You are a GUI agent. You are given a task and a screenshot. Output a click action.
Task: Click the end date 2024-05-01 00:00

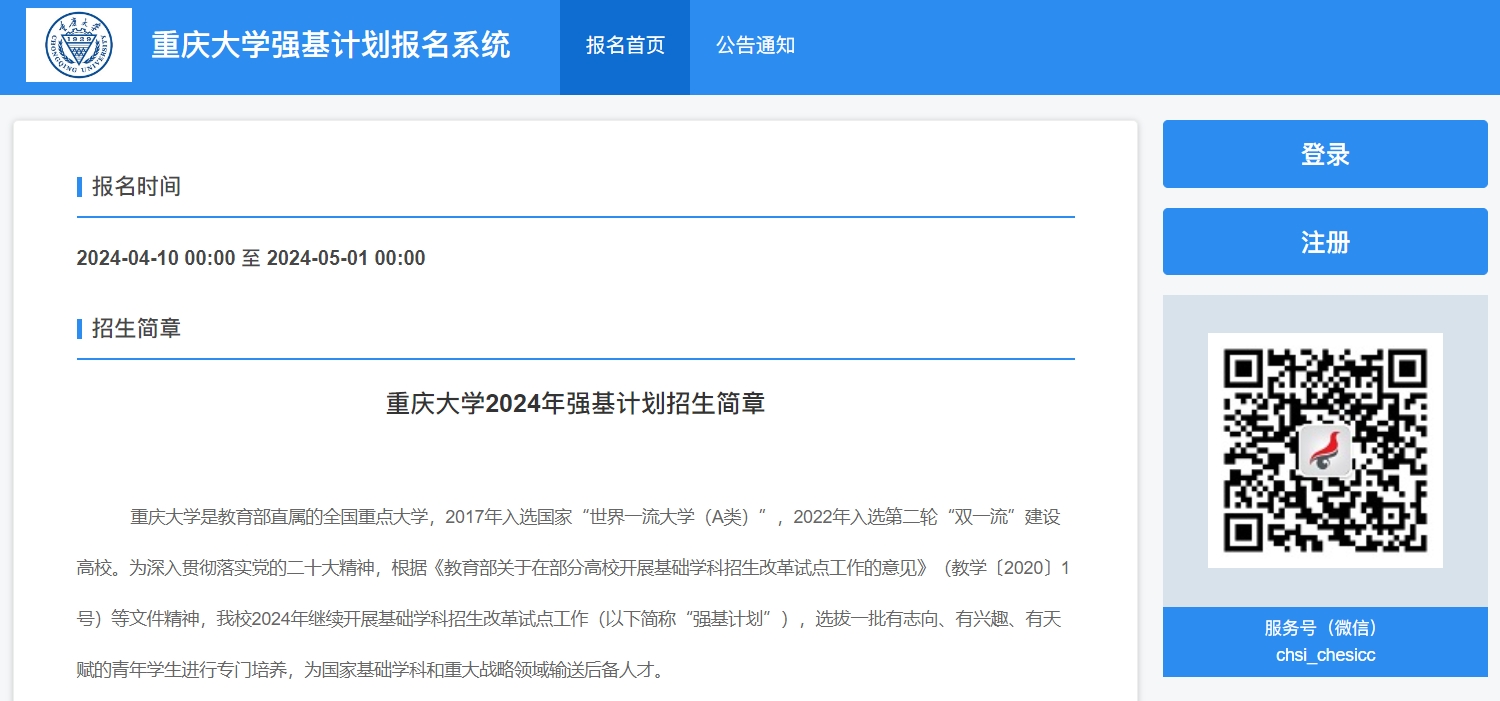pyautogui.click(x=346, y=258)
